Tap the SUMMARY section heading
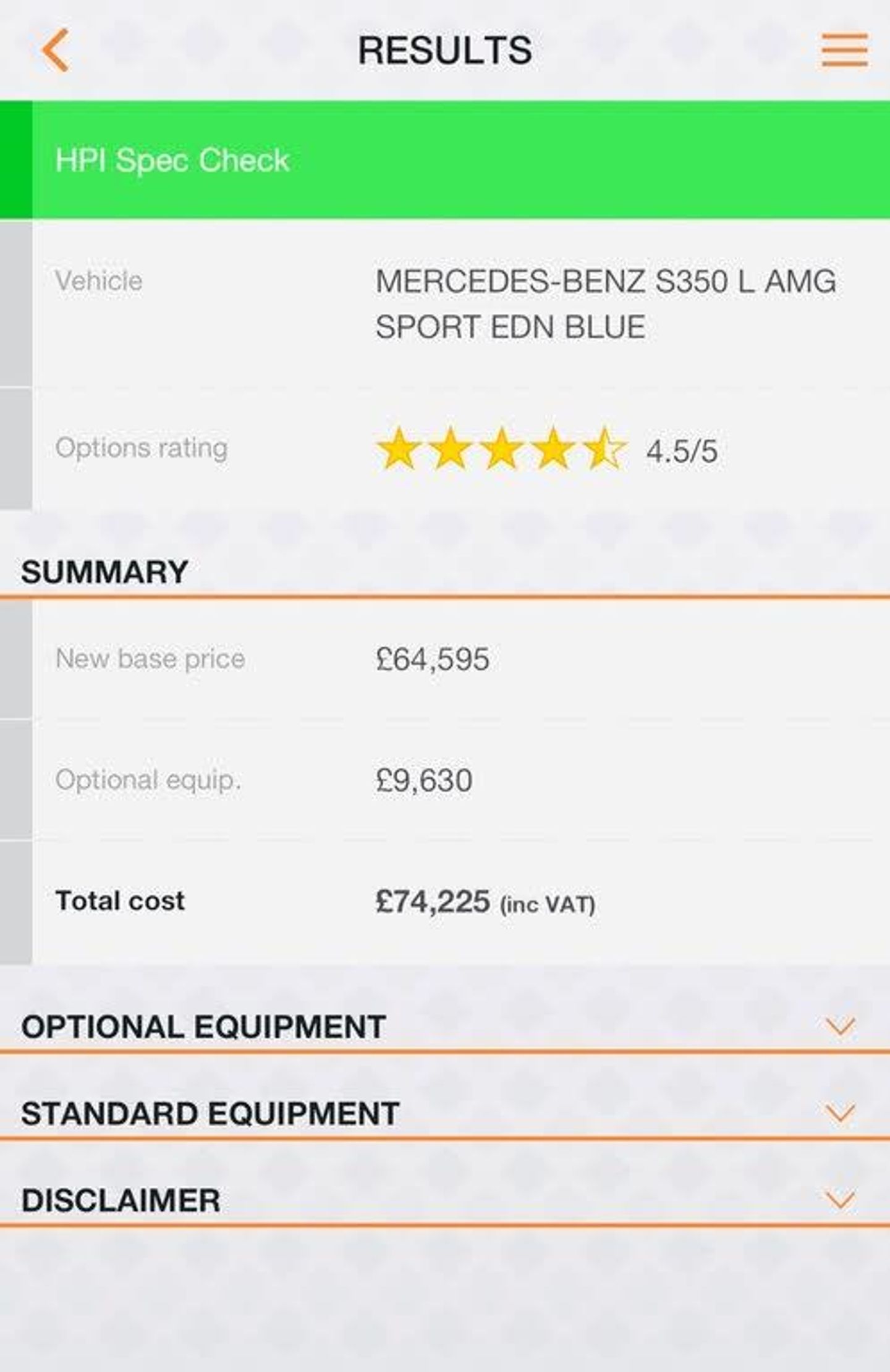890x1372 pixels. tap(104, 572)
